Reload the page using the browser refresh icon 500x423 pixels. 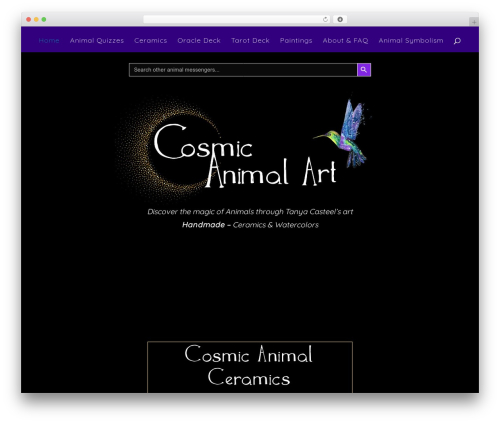tap(325, 19)
